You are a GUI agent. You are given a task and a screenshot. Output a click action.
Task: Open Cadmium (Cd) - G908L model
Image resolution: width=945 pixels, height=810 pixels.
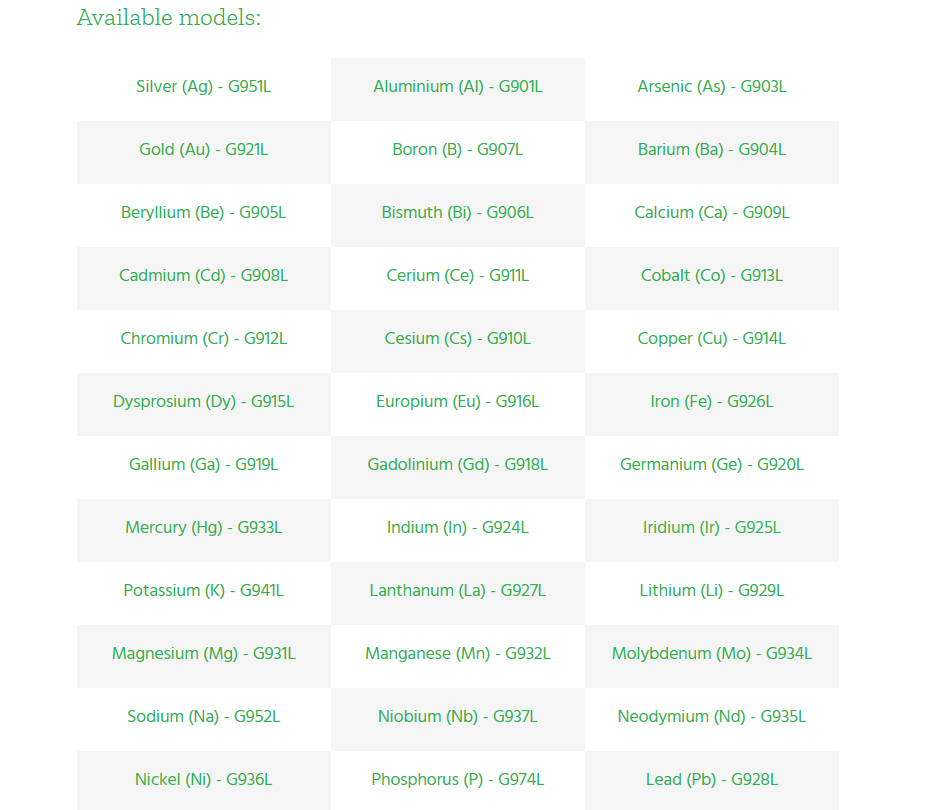203,276
